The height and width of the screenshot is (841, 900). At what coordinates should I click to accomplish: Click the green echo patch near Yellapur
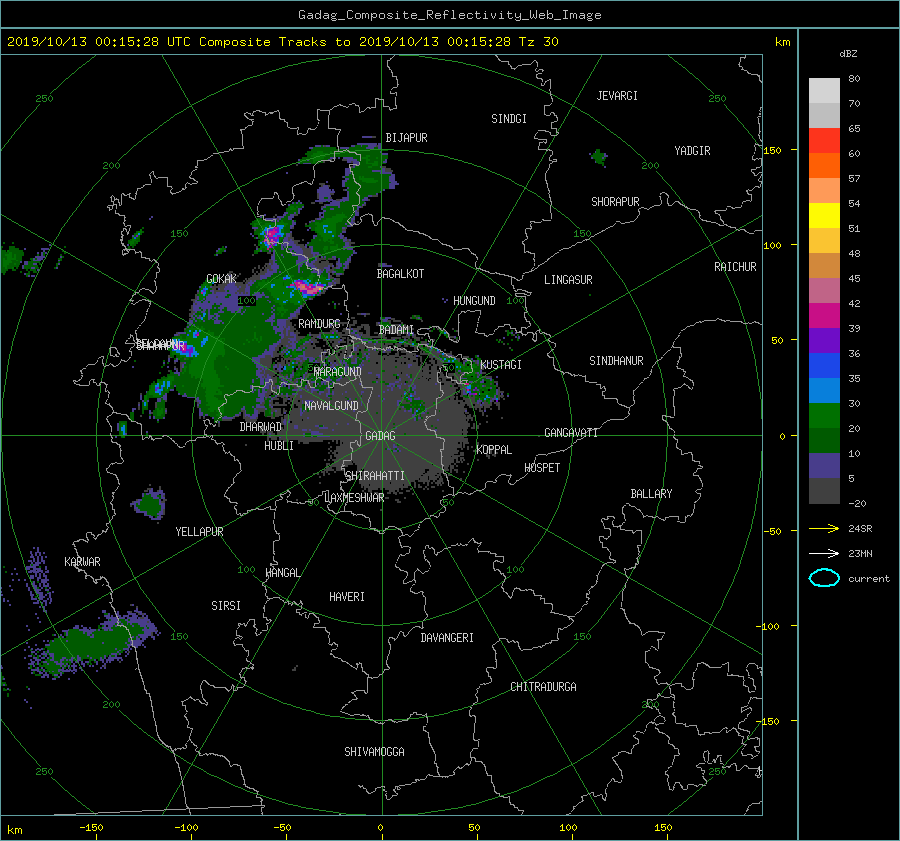[150, 504]
